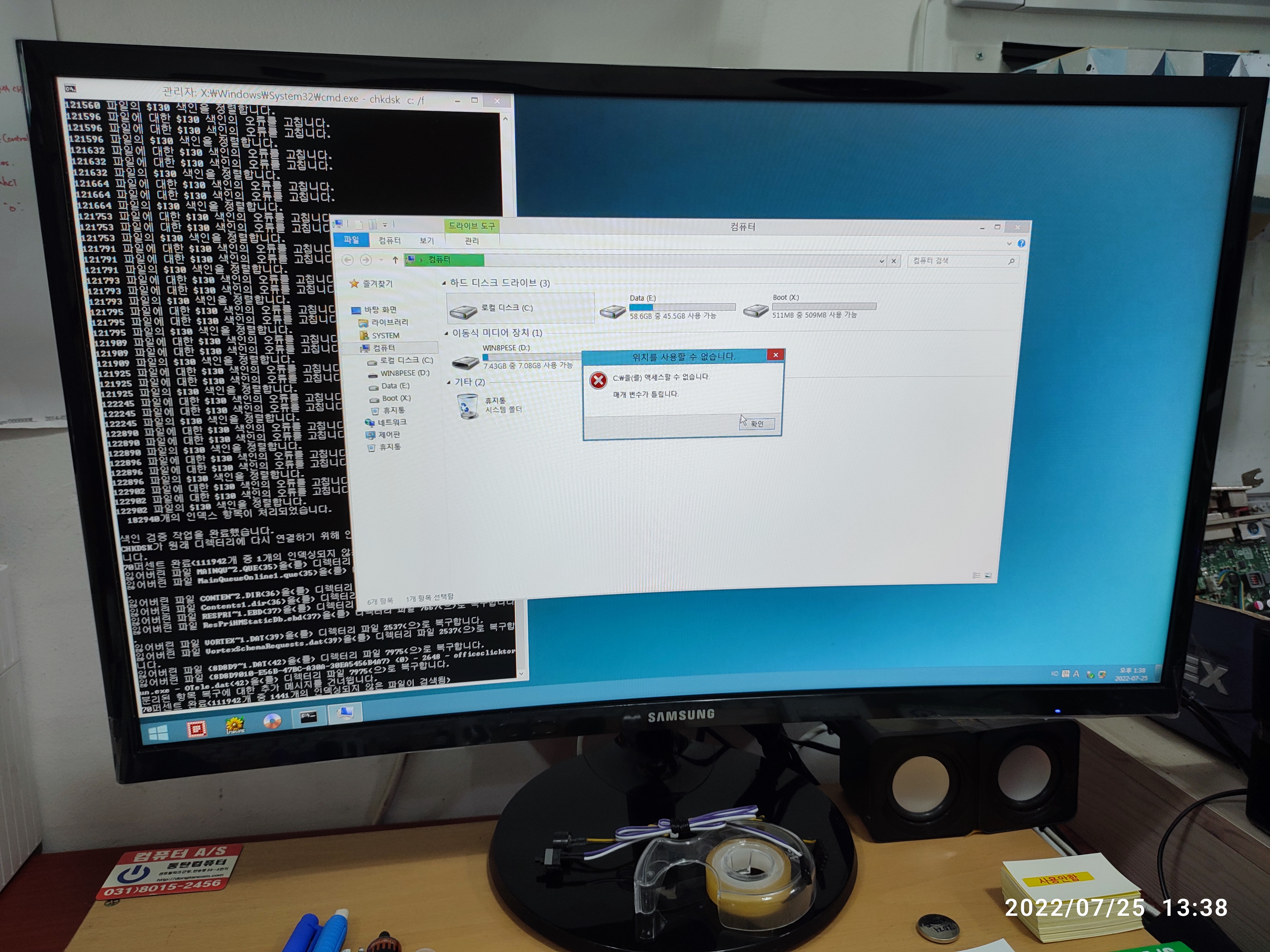
Task: Click the Start button on taskbar
Action: 158,733
